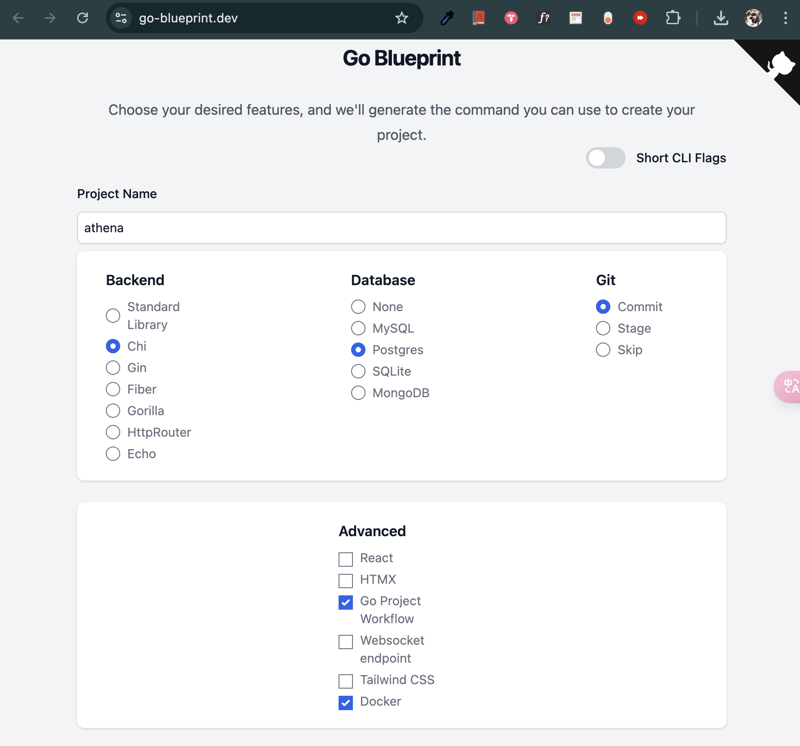The height and width of the screenshot is (746, 800).
Task: Uncheck the Docker checkbox
Action: [x=346, y=702]
